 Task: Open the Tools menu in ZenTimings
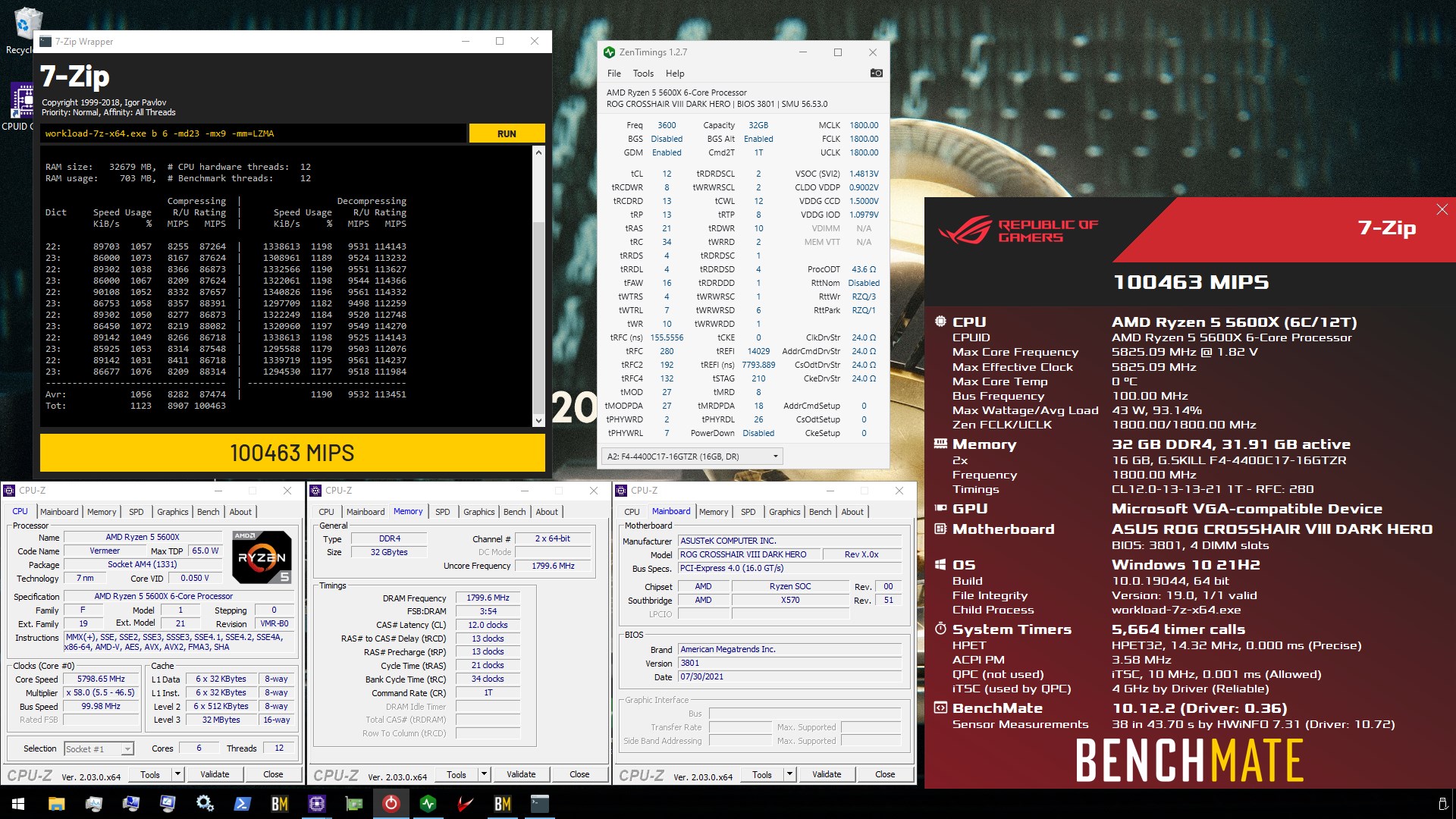pyautogui.click(x=643, y=74)
